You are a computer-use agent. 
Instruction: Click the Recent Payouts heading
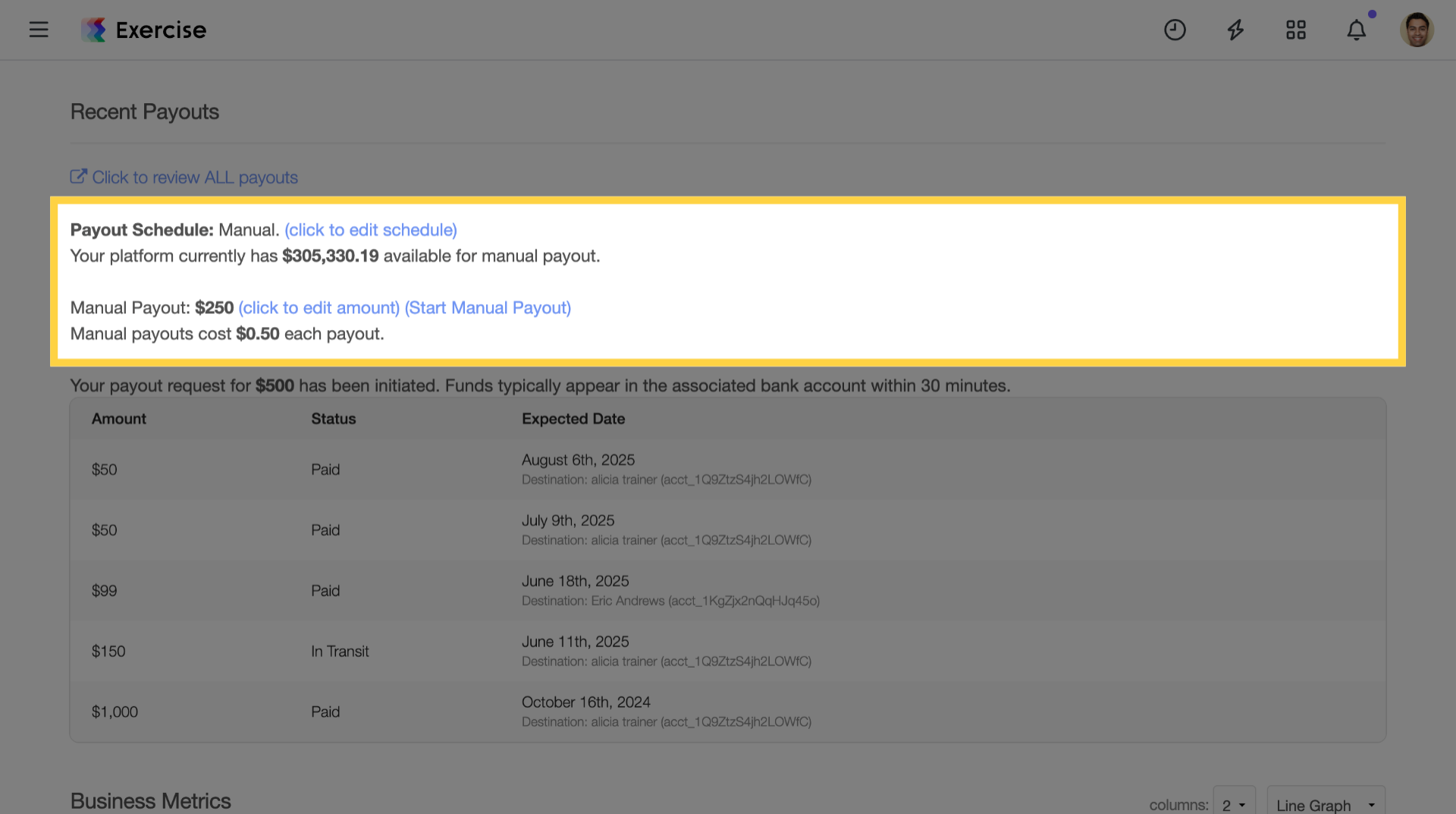coord(145,112)
